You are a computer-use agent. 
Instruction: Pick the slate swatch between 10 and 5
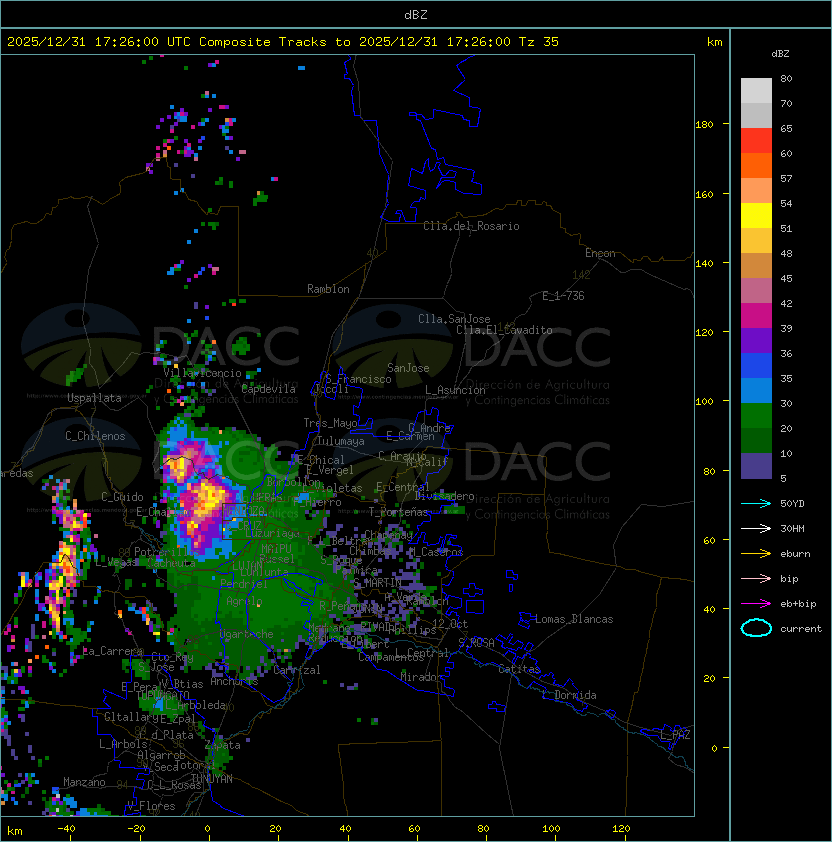pyautogui.click(x=756, y=466)
